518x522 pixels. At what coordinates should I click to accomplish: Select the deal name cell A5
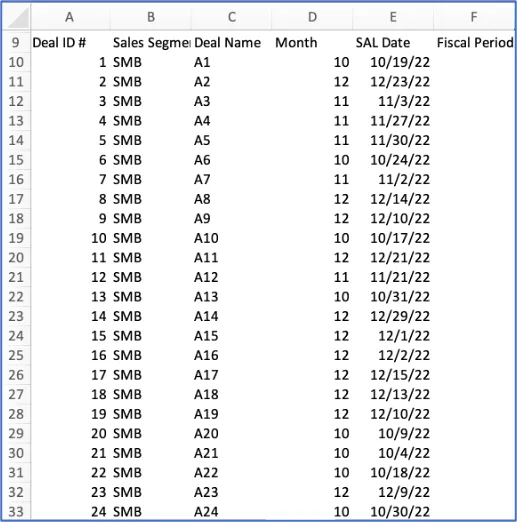[232, 140]
